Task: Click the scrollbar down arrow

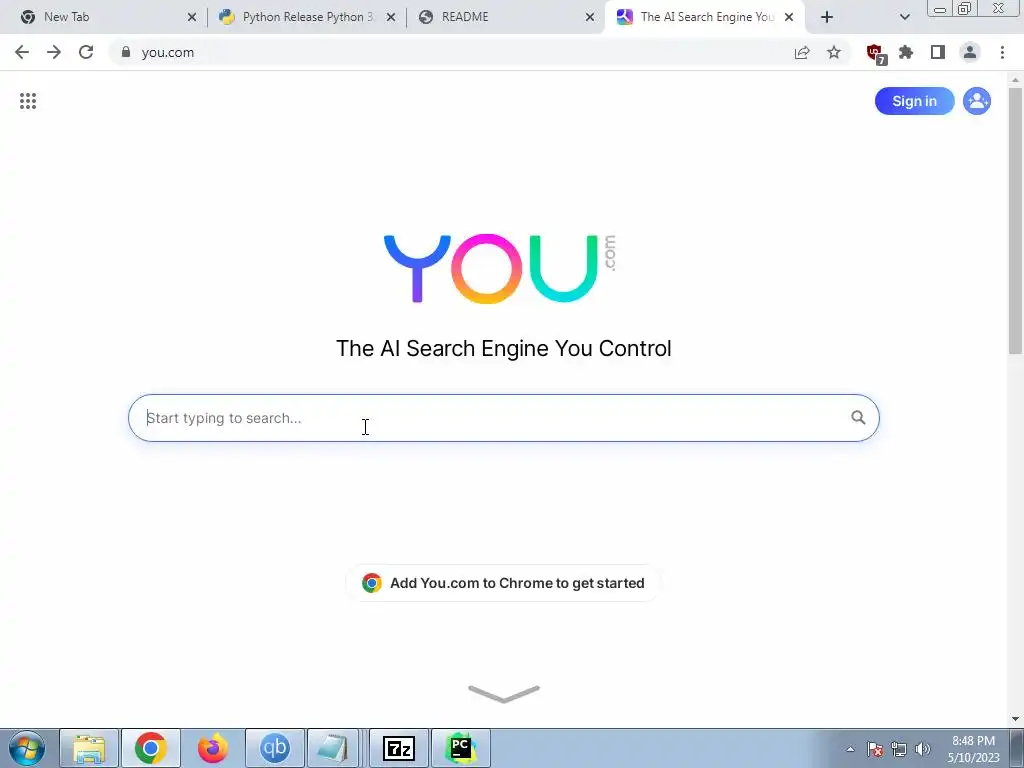Action: (x=1015, y=719)
